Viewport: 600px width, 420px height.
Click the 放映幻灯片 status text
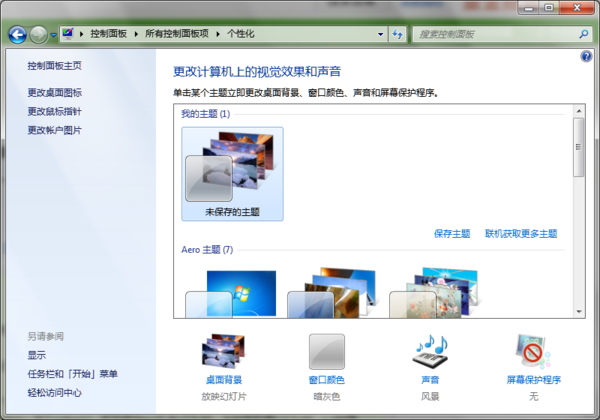[224, 397]
